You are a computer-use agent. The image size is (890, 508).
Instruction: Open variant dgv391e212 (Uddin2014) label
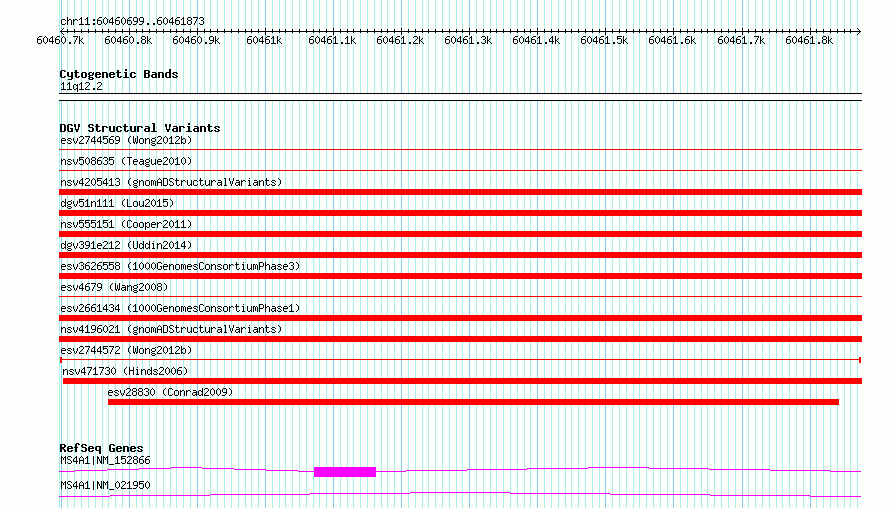(126, 245)
